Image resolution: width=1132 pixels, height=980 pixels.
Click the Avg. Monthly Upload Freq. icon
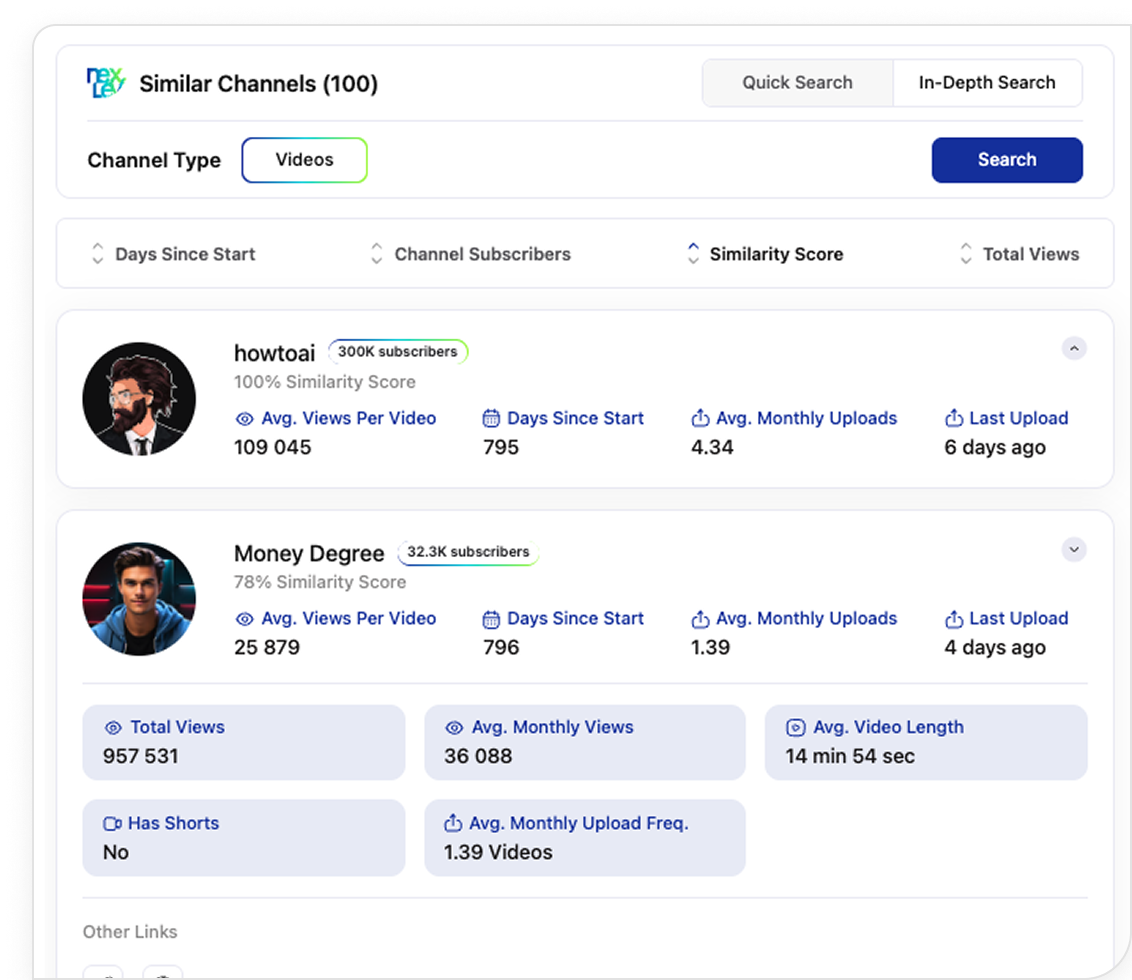(x=453, y=823)
